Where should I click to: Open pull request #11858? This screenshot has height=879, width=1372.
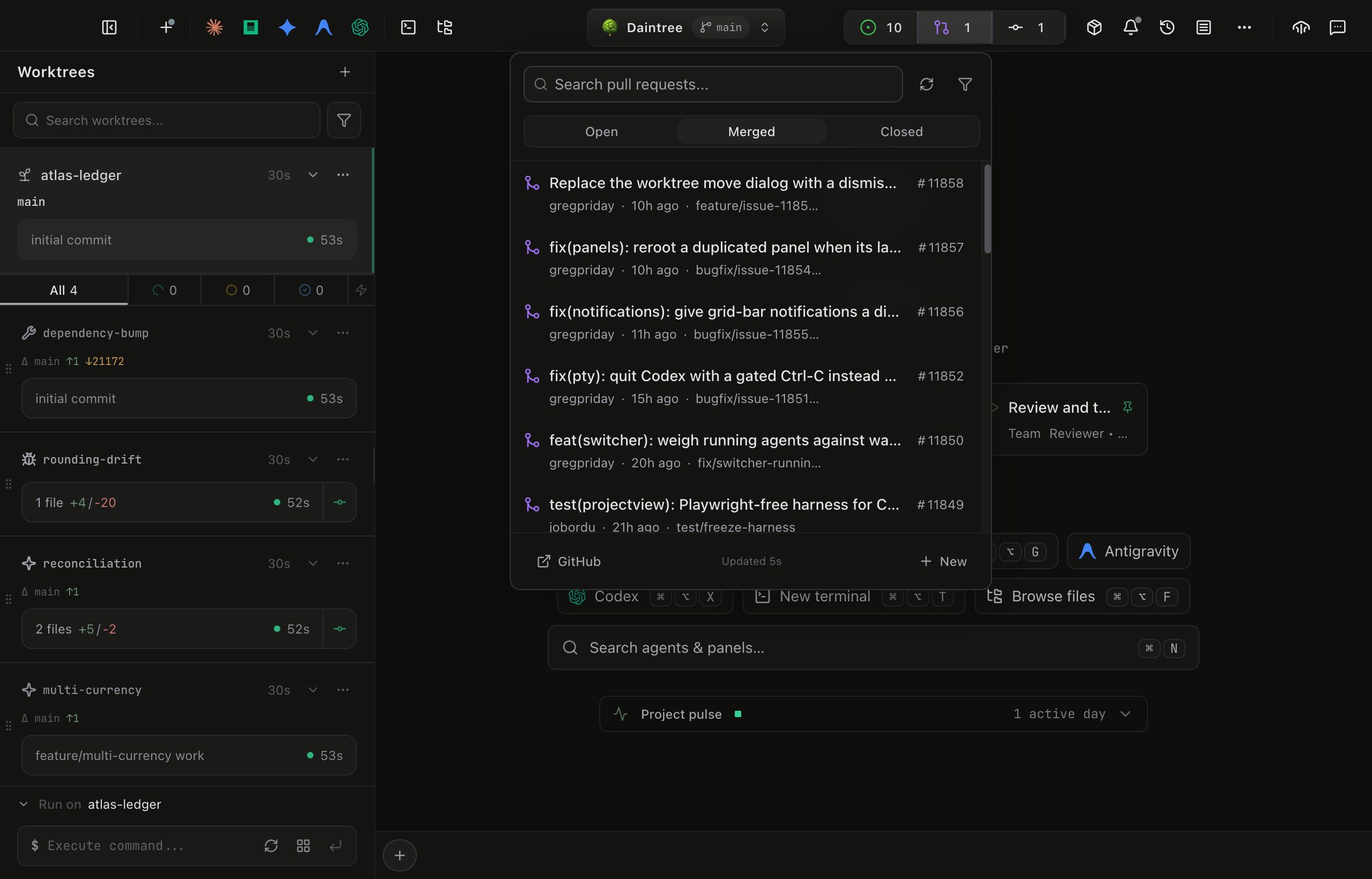747,194
